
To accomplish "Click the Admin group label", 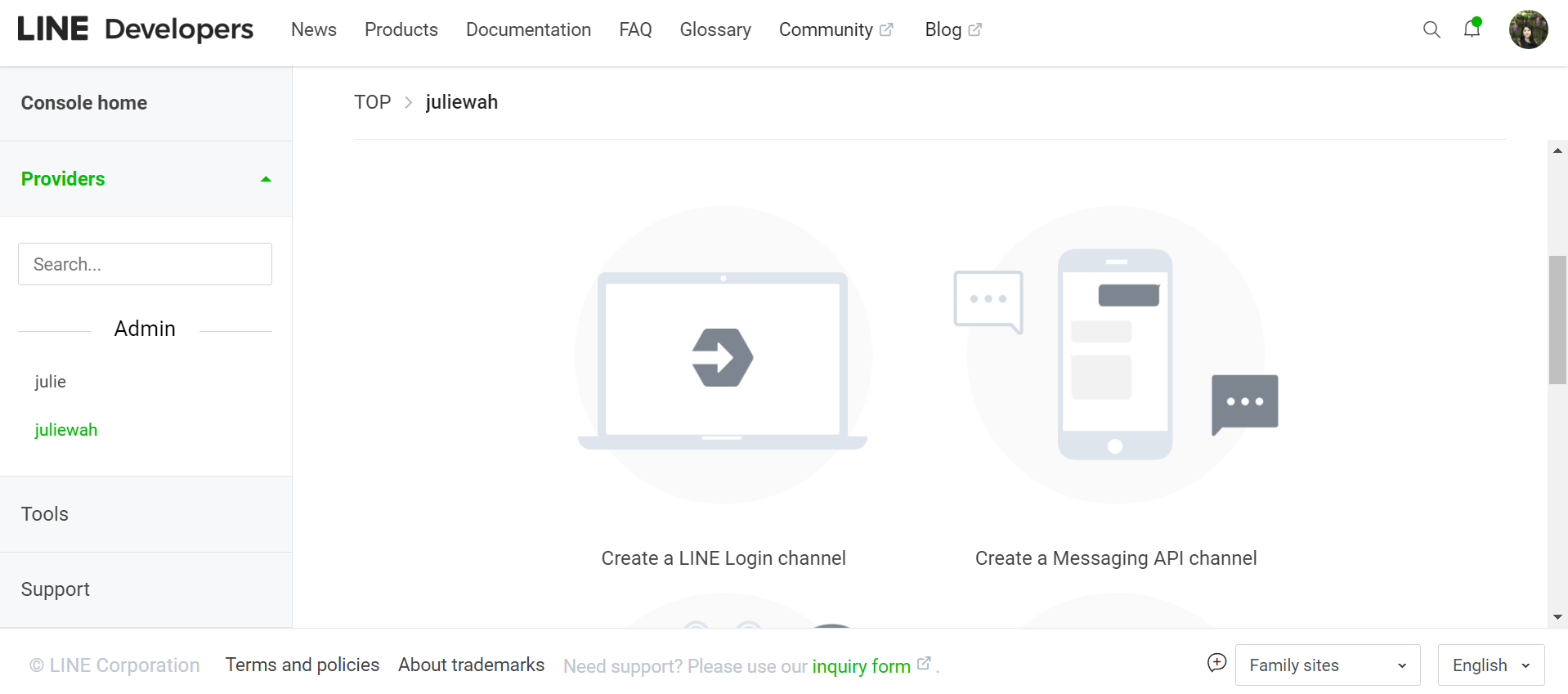I will click(145, 329).
